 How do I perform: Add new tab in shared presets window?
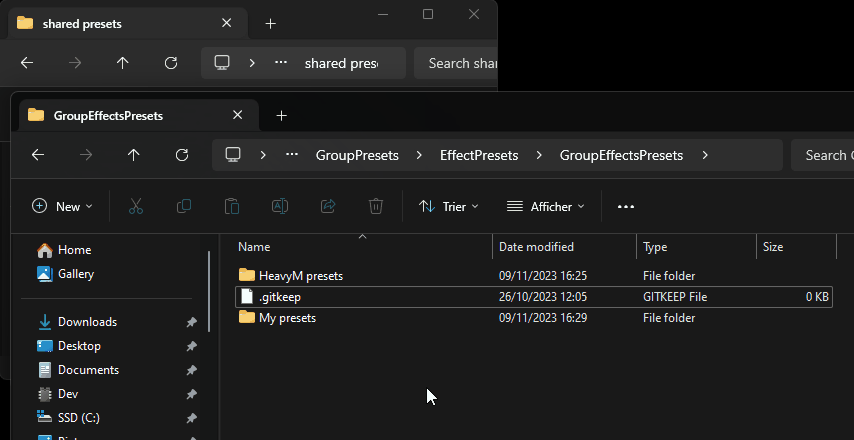pyautogui.click(x=270, y=23)
